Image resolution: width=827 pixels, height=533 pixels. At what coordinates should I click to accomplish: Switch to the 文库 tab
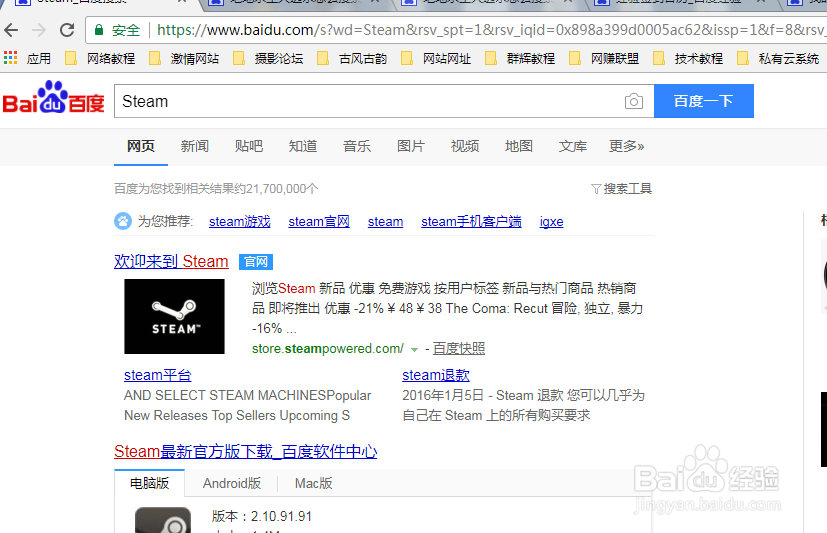pyautogui.click(x=573, y=146)
